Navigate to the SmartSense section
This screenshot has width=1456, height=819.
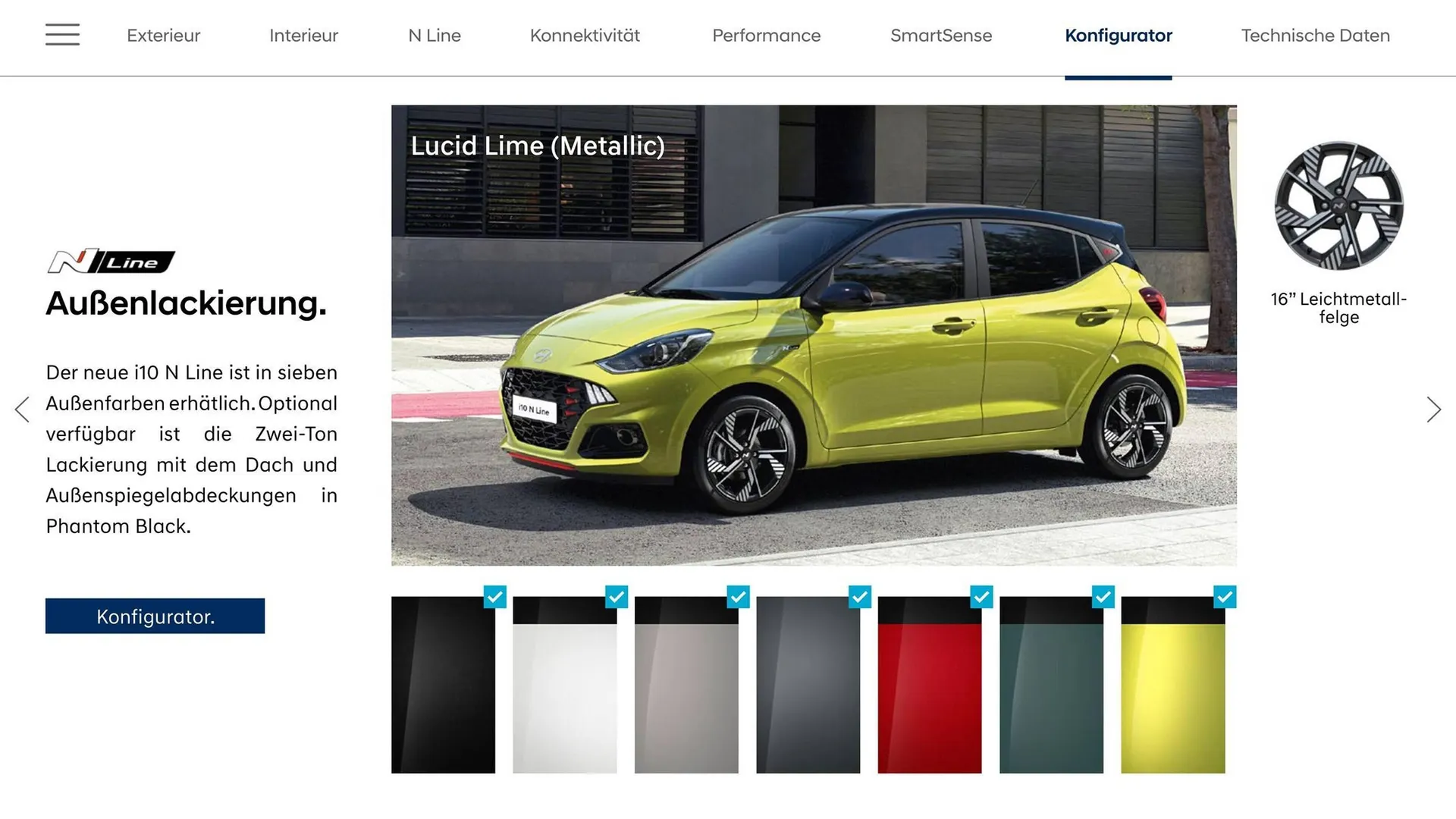click(x=942, y=36)
